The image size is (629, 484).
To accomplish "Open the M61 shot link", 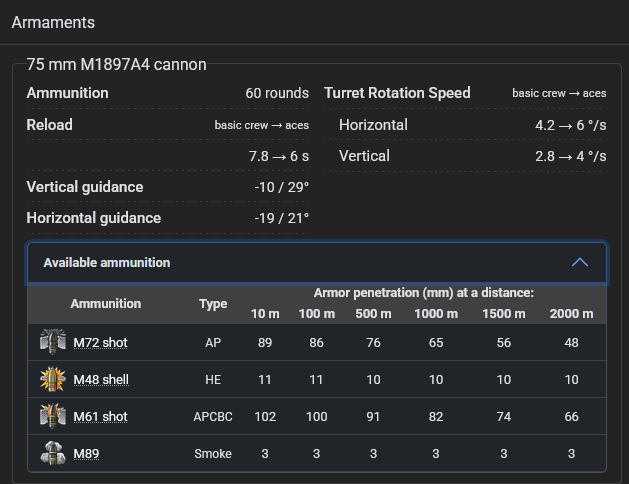I will pos(100,417).
